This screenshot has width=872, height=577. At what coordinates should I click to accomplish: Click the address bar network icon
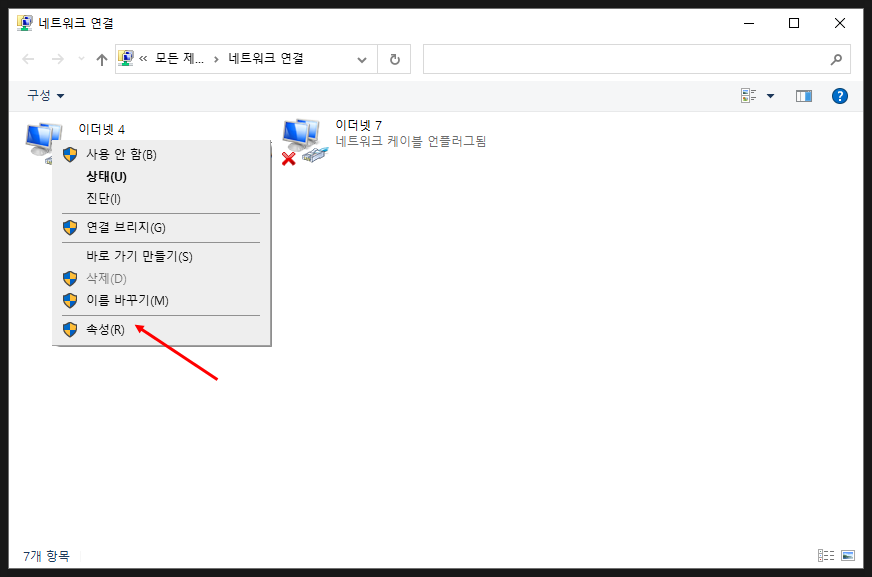tap(126, 58)
